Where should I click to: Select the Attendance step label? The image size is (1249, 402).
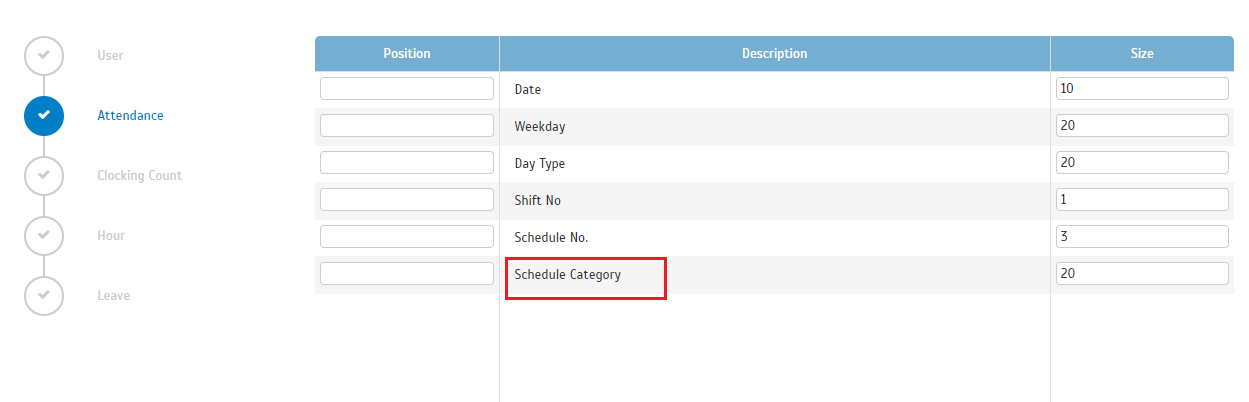click(130, 115)
